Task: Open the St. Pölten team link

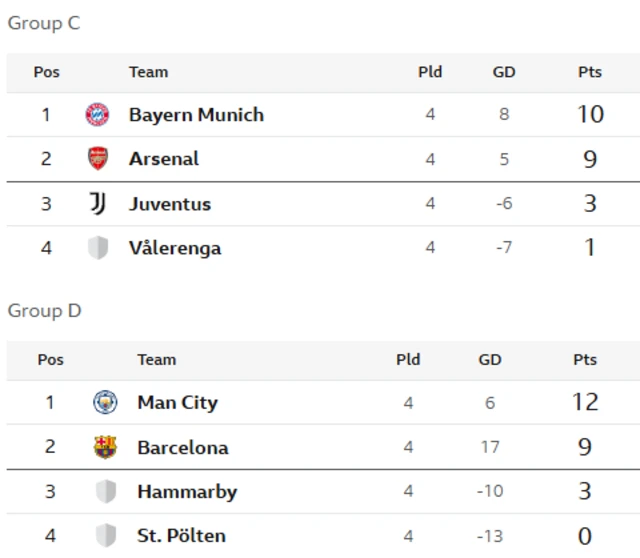Action: click(x=181, y=536)
